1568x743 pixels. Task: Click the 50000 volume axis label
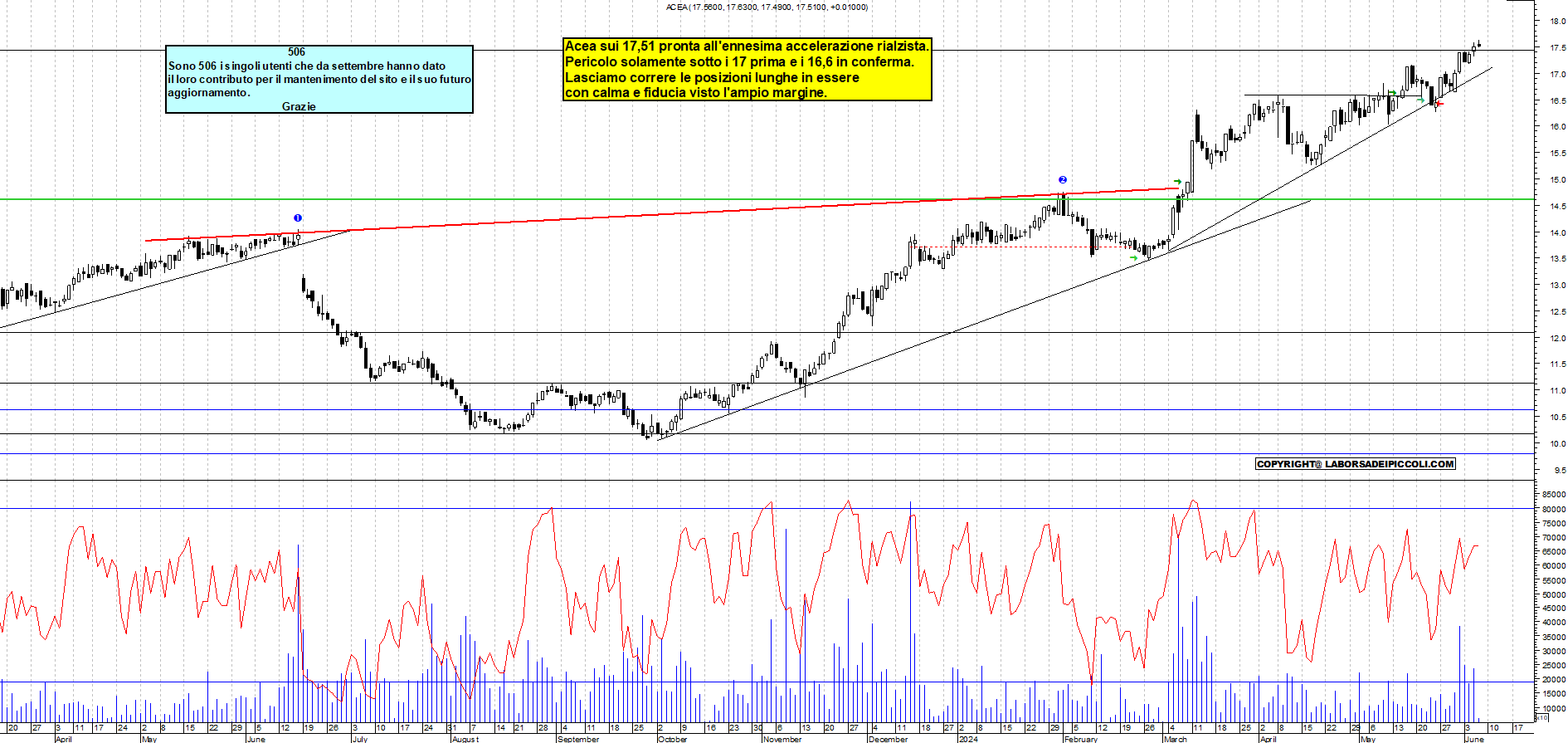click(x=1554, y=595)
